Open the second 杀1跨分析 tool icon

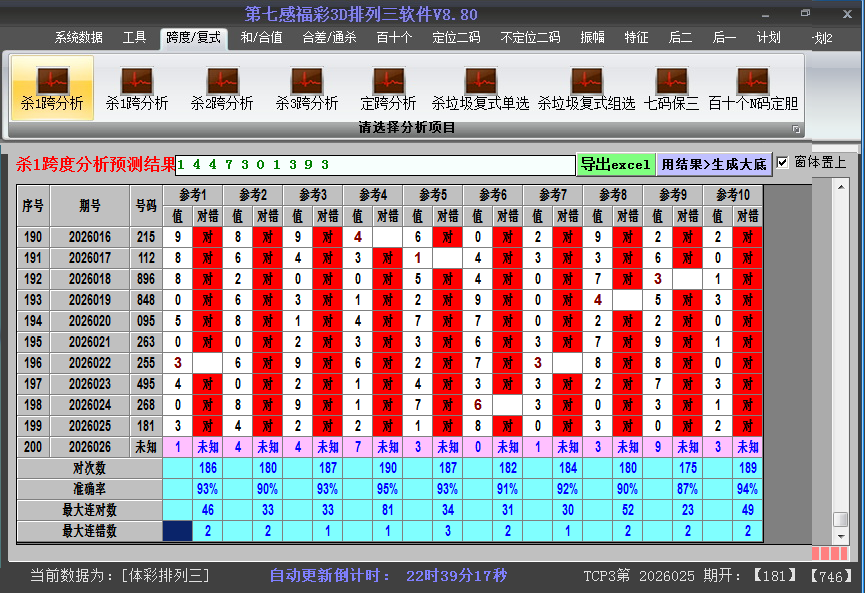(x=135, y=88)
